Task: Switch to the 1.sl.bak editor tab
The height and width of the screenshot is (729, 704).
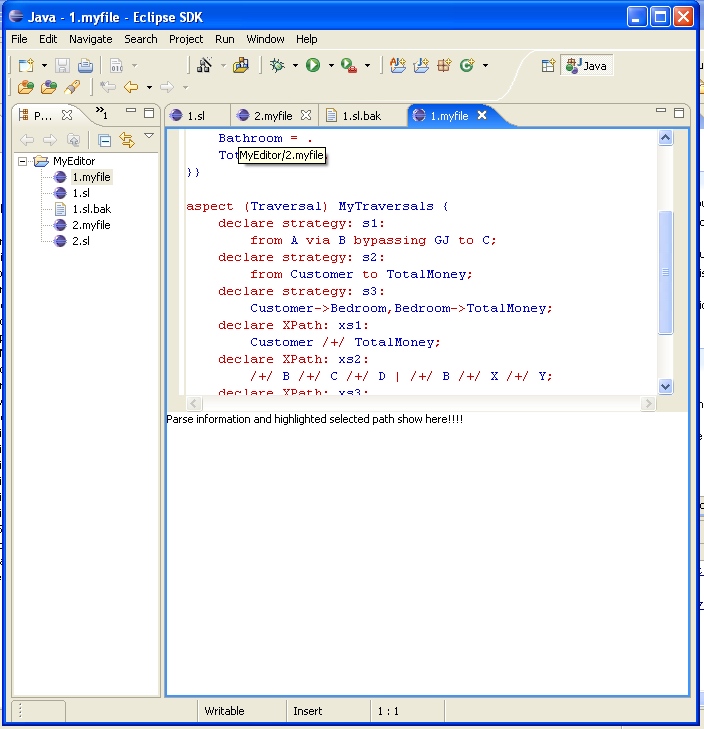Action: 360,116
